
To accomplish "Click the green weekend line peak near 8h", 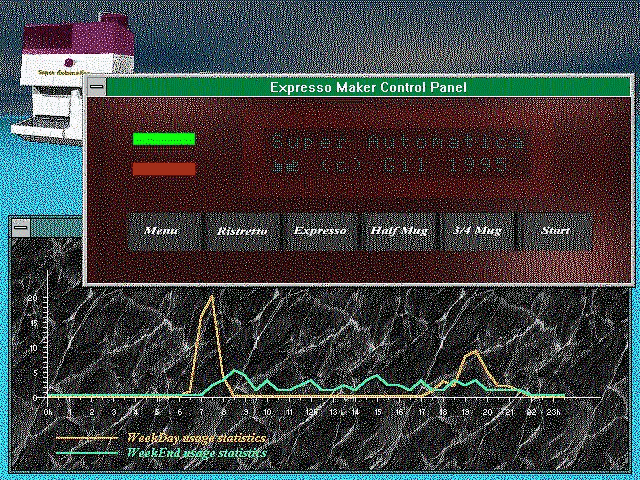I will coord(235,372).
